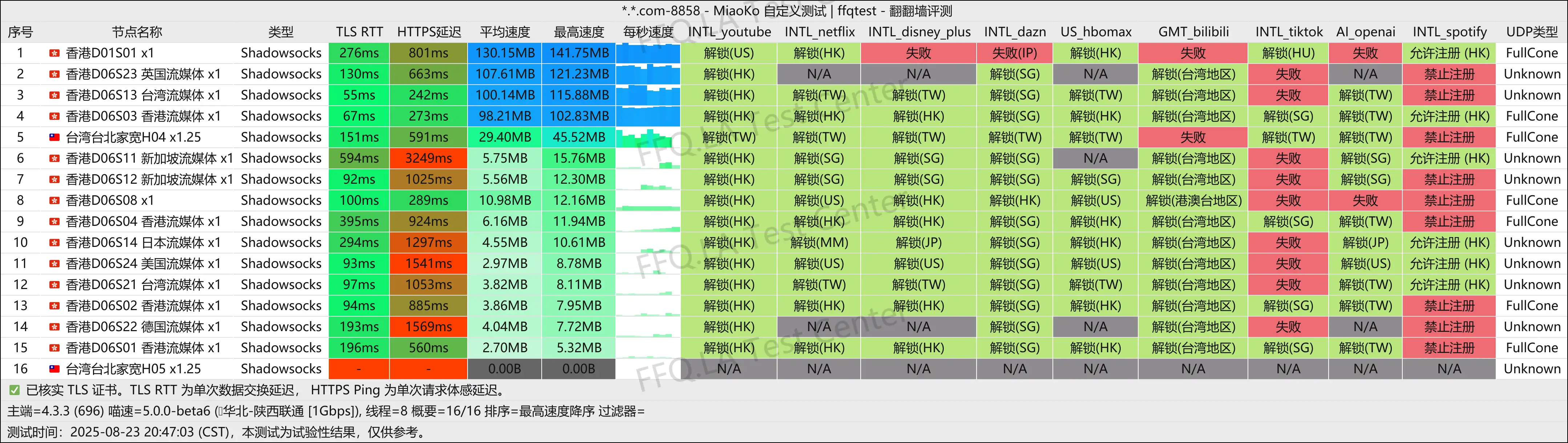
Task: Click the 解锁(MM) netflix cell
Action: (819, 243)
